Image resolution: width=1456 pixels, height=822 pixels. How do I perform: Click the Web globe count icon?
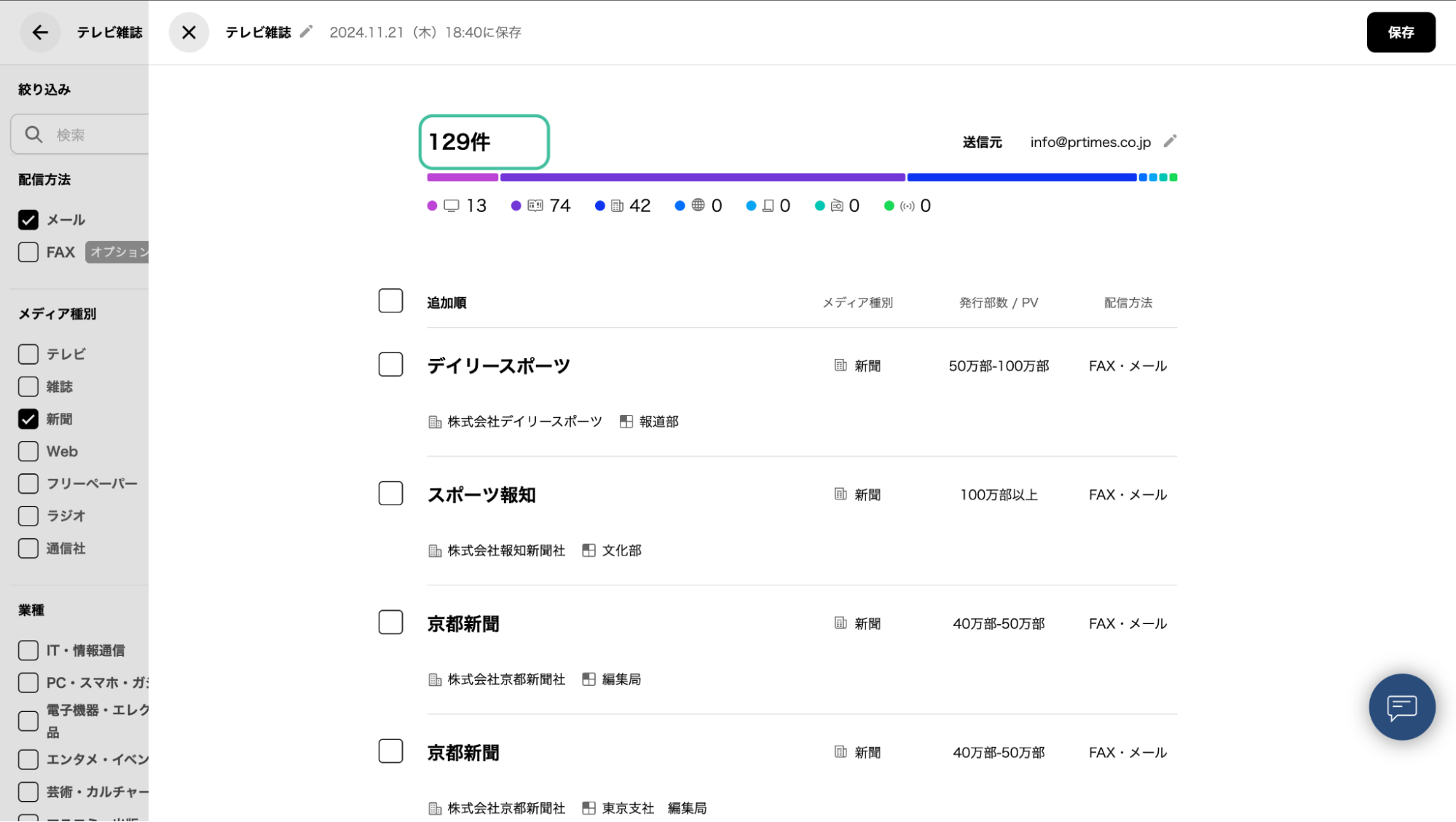[698, 205]
